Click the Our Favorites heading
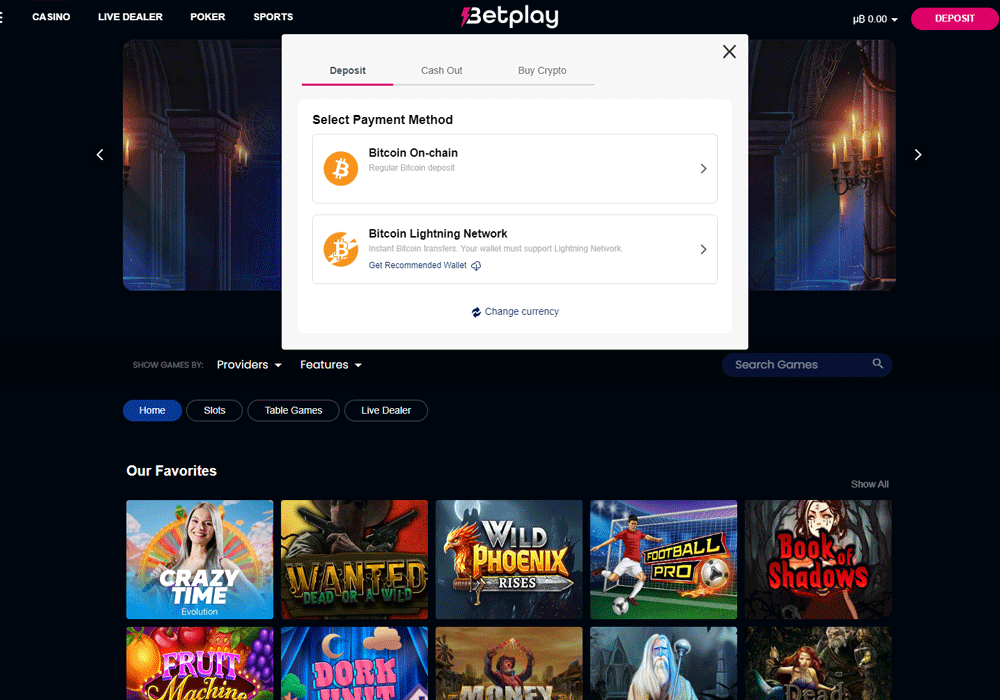 coord(172,471)
